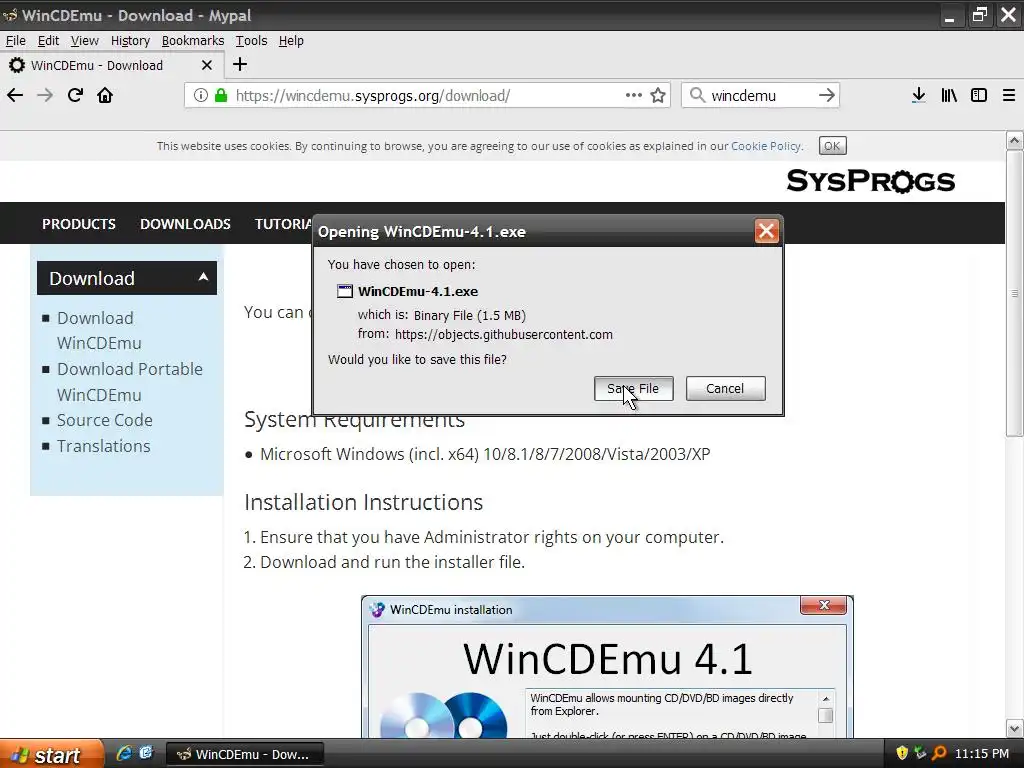The height and width of the screenshot is (768, 1024).
Task: Open the View menu
Action: [84, 40]
